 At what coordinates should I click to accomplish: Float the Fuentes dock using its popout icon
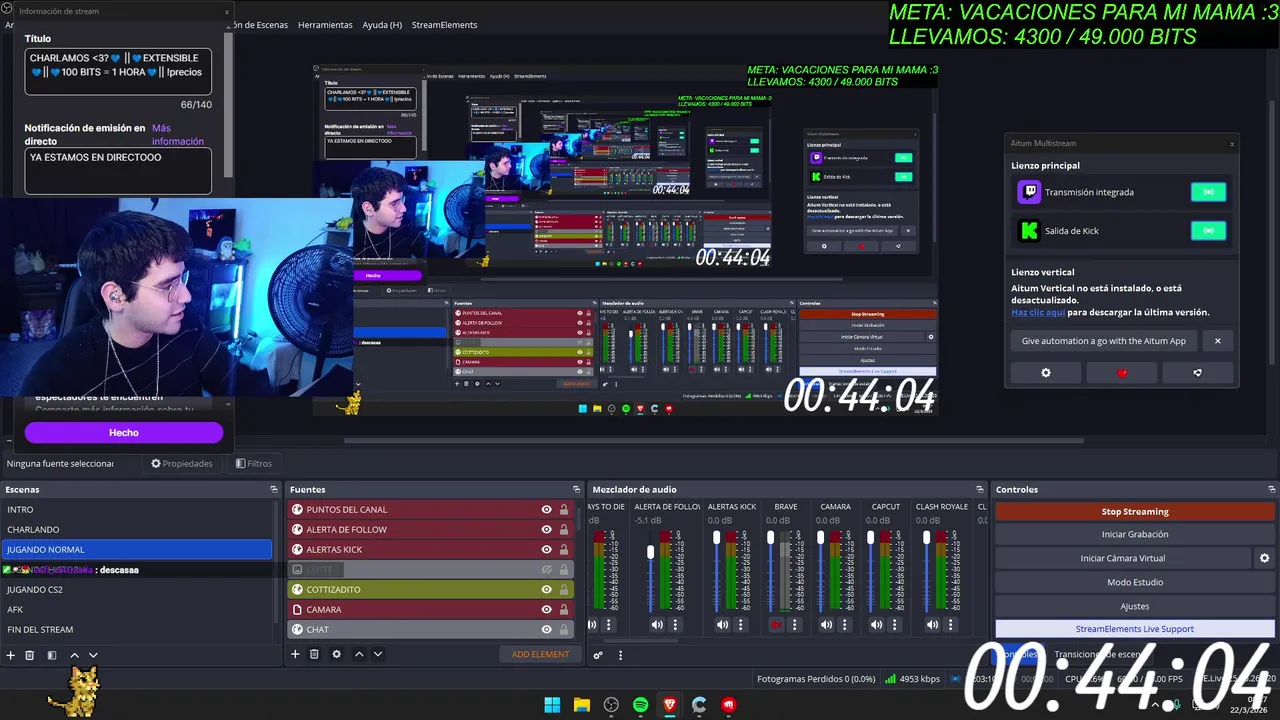(x=576, y=489)
